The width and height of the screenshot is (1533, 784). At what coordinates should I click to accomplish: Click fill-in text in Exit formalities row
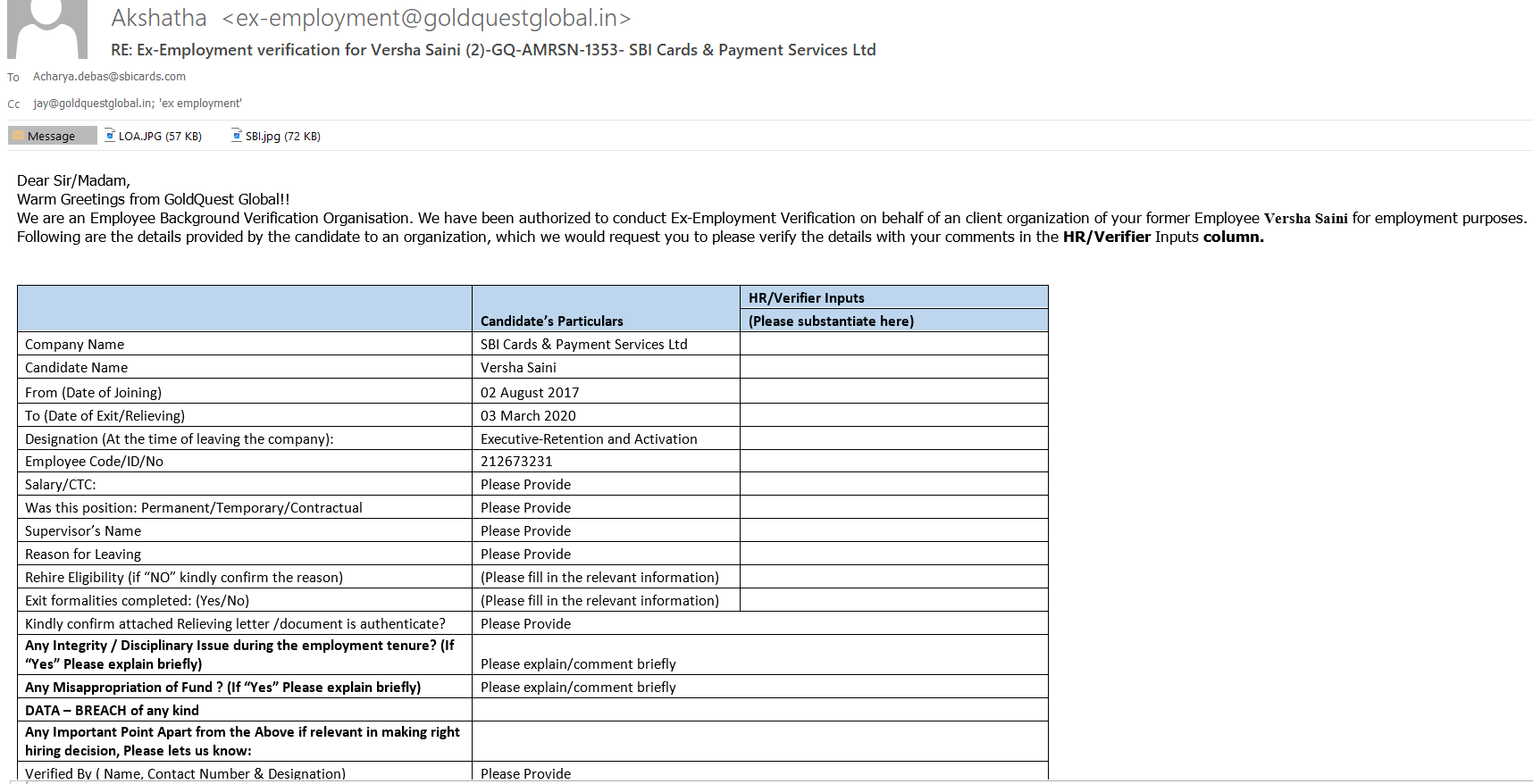click(599, 601)
